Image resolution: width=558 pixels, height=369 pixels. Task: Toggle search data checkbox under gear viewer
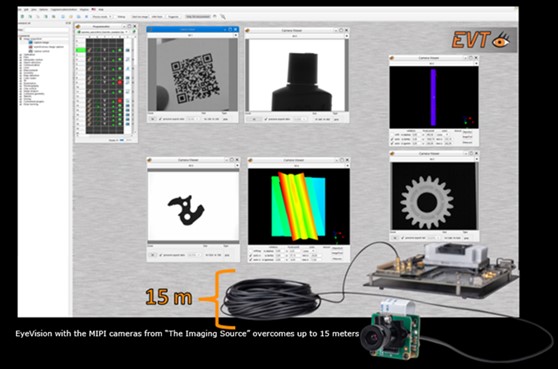point(402,238)
